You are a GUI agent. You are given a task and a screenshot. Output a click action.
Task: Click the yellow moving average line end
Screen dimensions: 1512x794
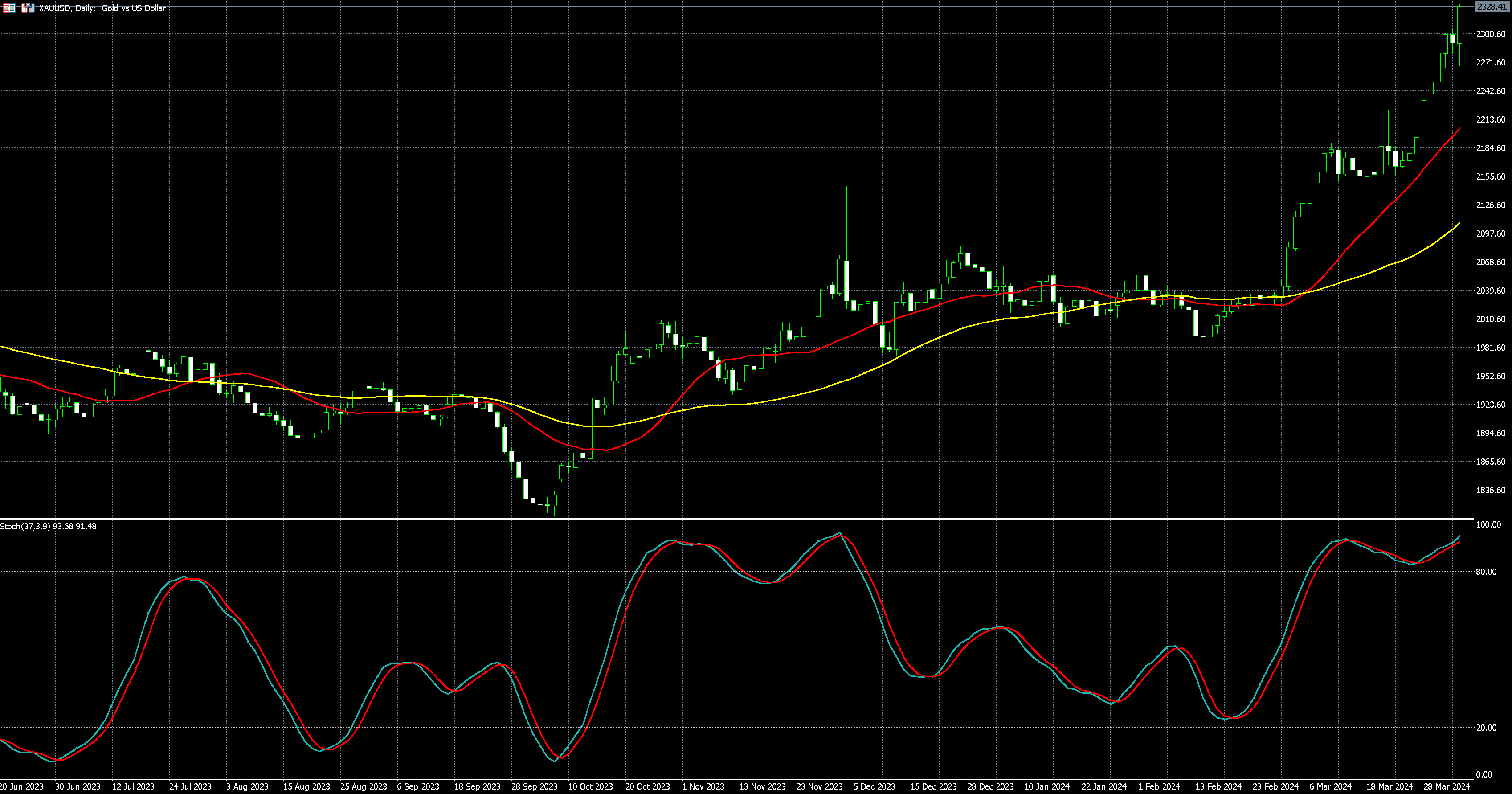(1459, 224)
